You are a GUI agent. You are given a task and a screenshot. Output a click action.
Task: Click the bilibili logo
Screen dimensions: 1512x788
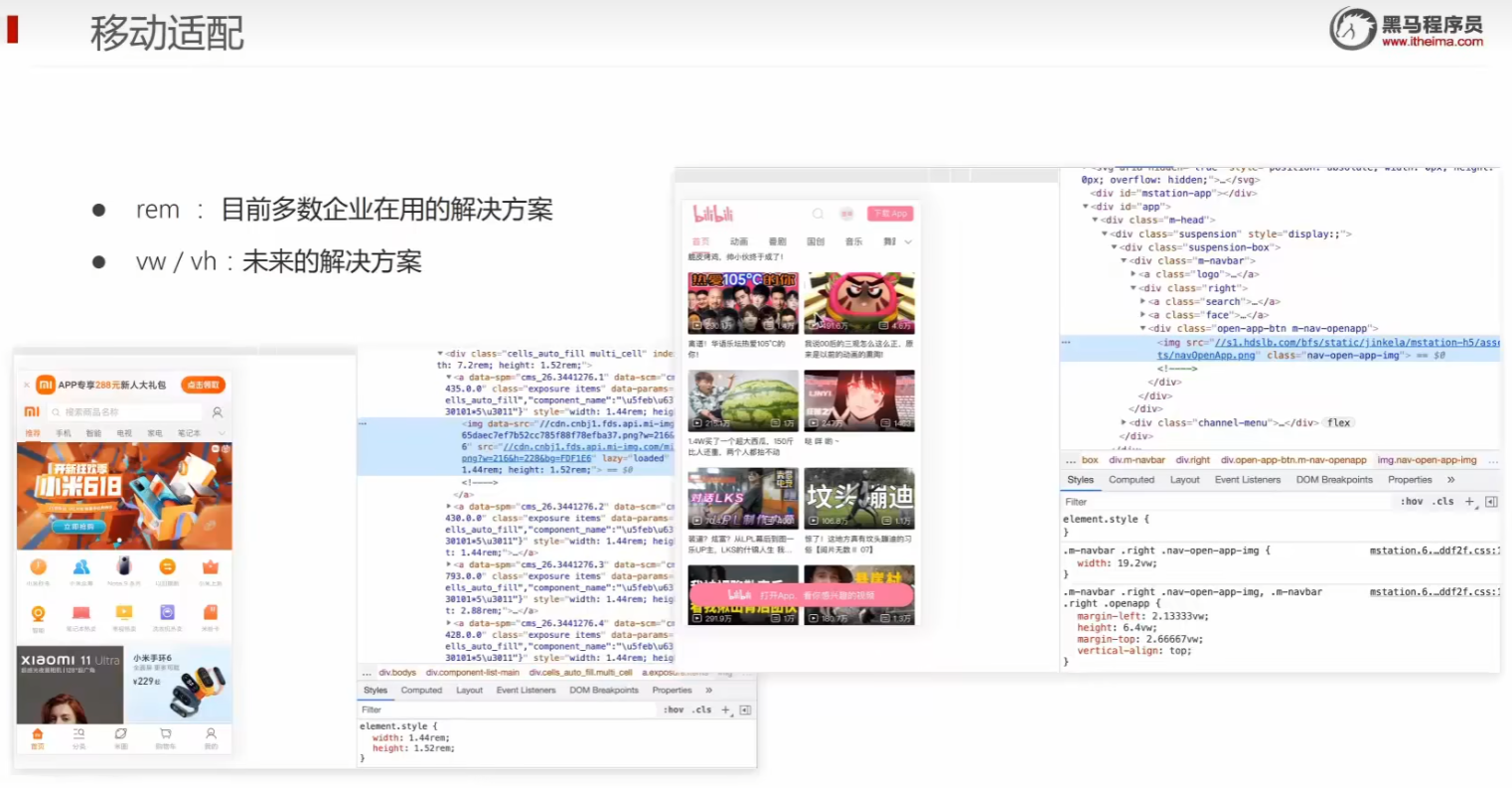(x=712, y=214)
